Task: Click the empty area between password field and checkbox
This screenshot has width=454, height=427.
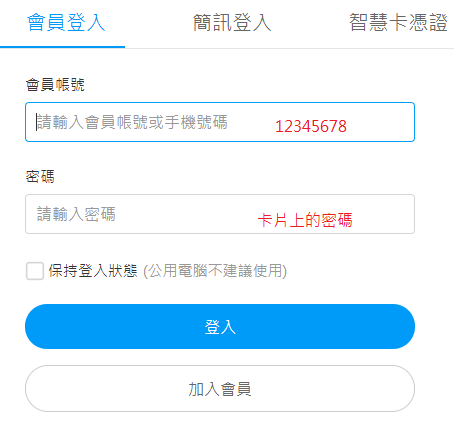Action: pos(220,248)
